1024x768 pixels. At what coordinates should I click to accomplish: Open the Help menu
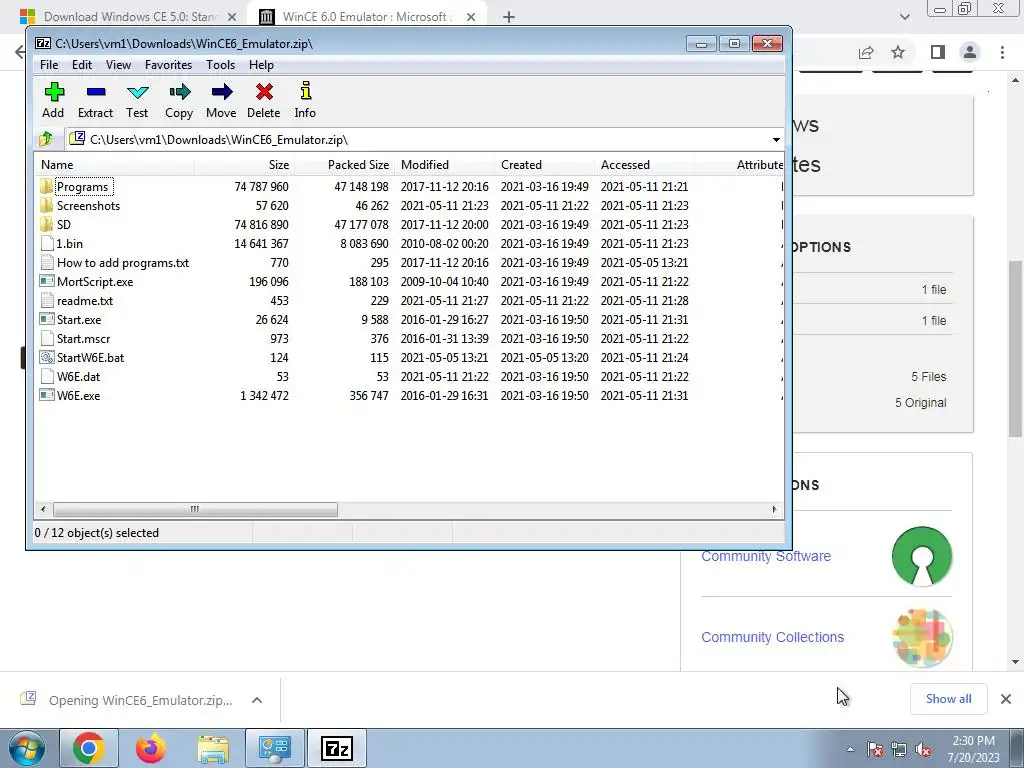click(261, 65)
